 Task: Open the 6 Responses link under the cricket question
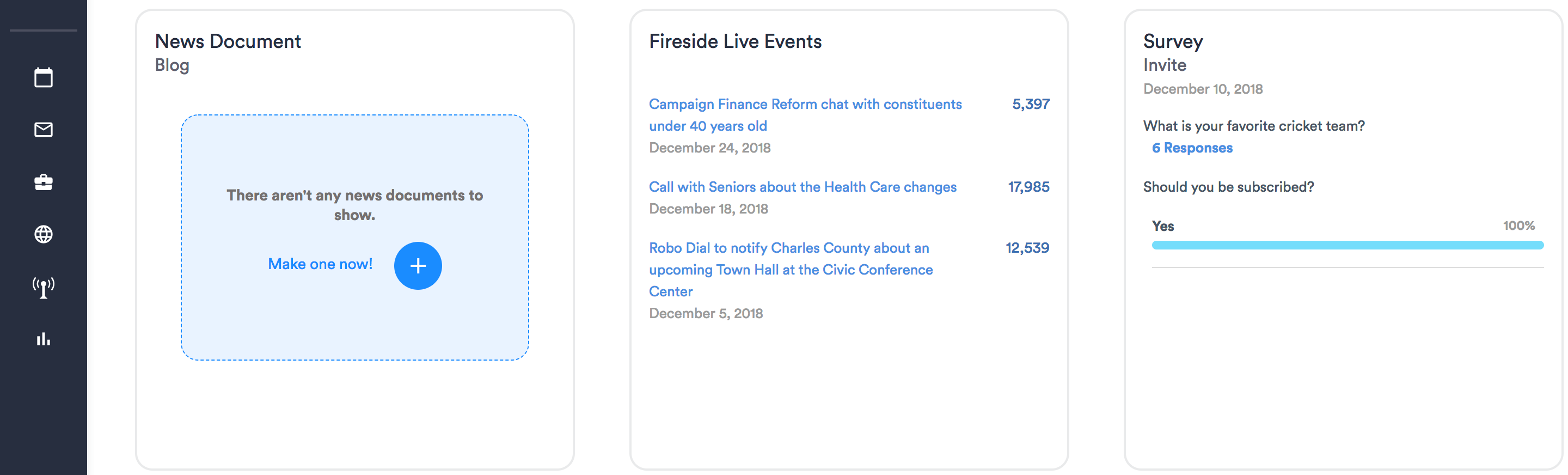click(1191, 148)
